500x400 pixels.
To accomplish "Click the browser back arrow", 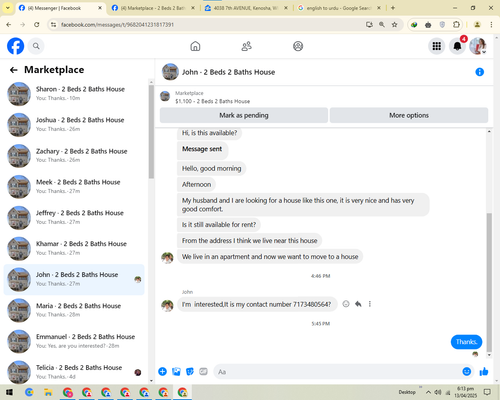I will pyautogui.click(x=9, y=25).
